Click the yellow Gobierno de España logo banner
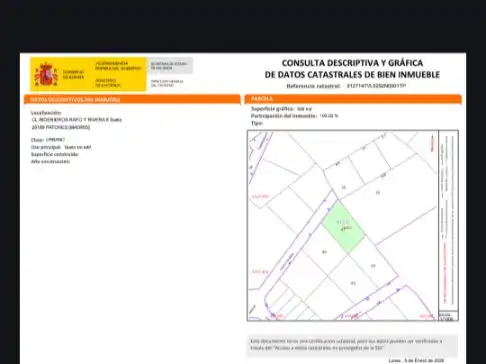 pyautogui.click(x=88, y=74)
